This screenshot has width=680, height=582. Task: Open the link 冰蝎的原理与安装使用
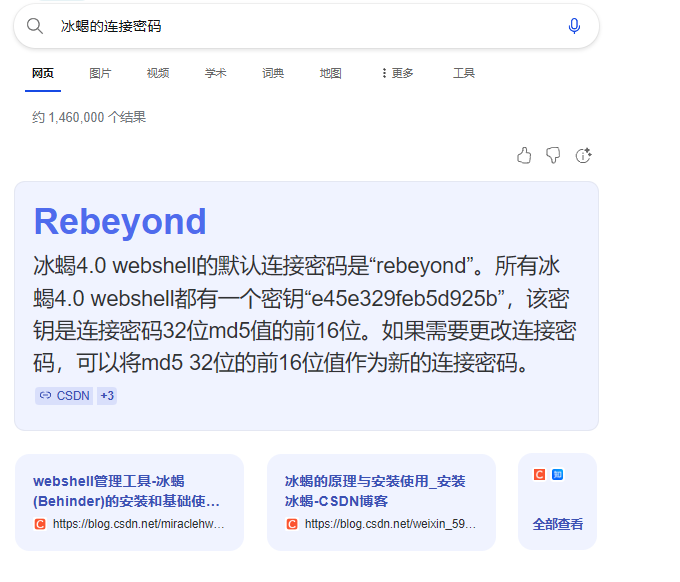[375, 491]
